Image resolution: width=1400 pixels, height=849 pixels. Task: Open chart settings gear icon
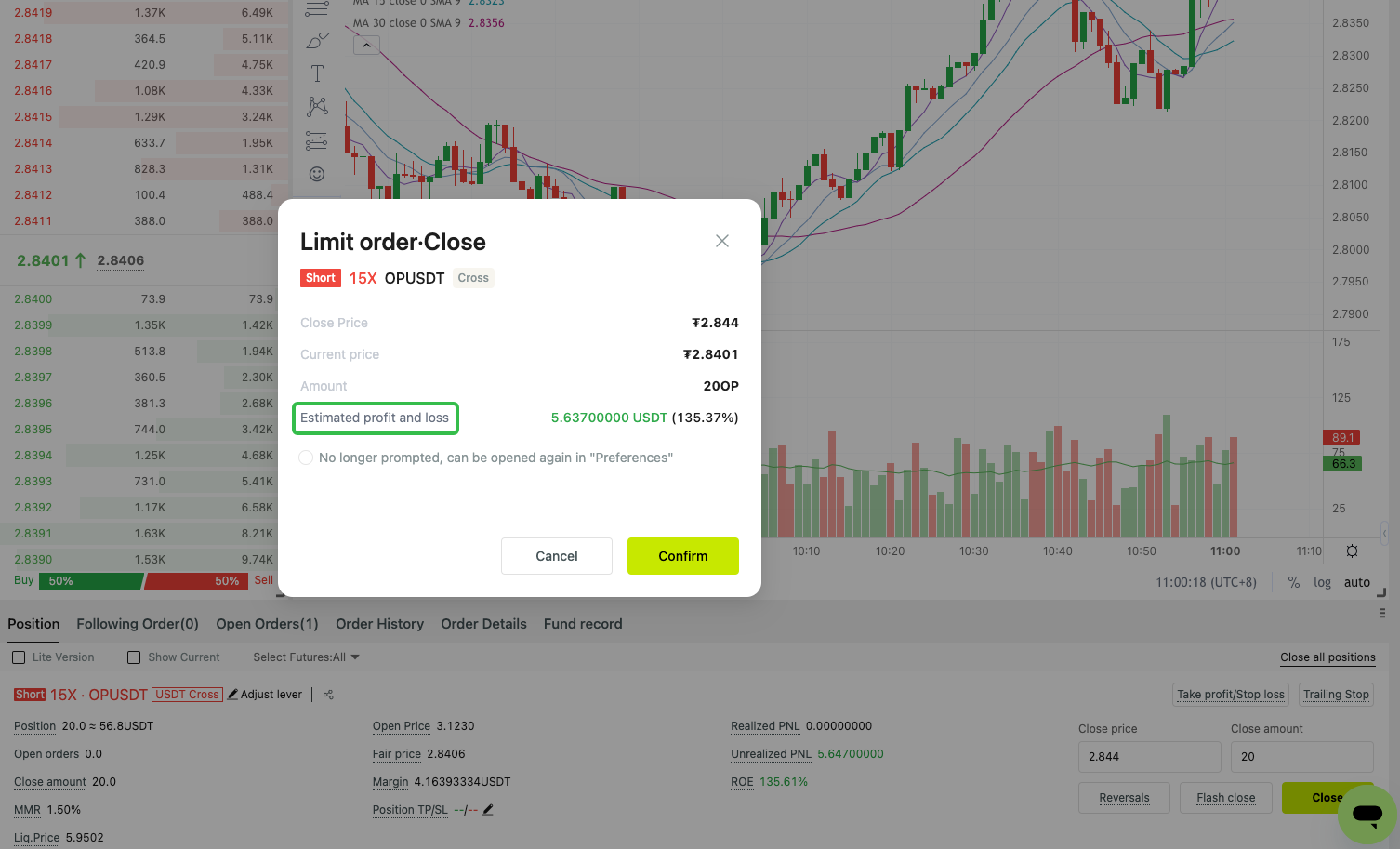click(x=1352, y=551)
